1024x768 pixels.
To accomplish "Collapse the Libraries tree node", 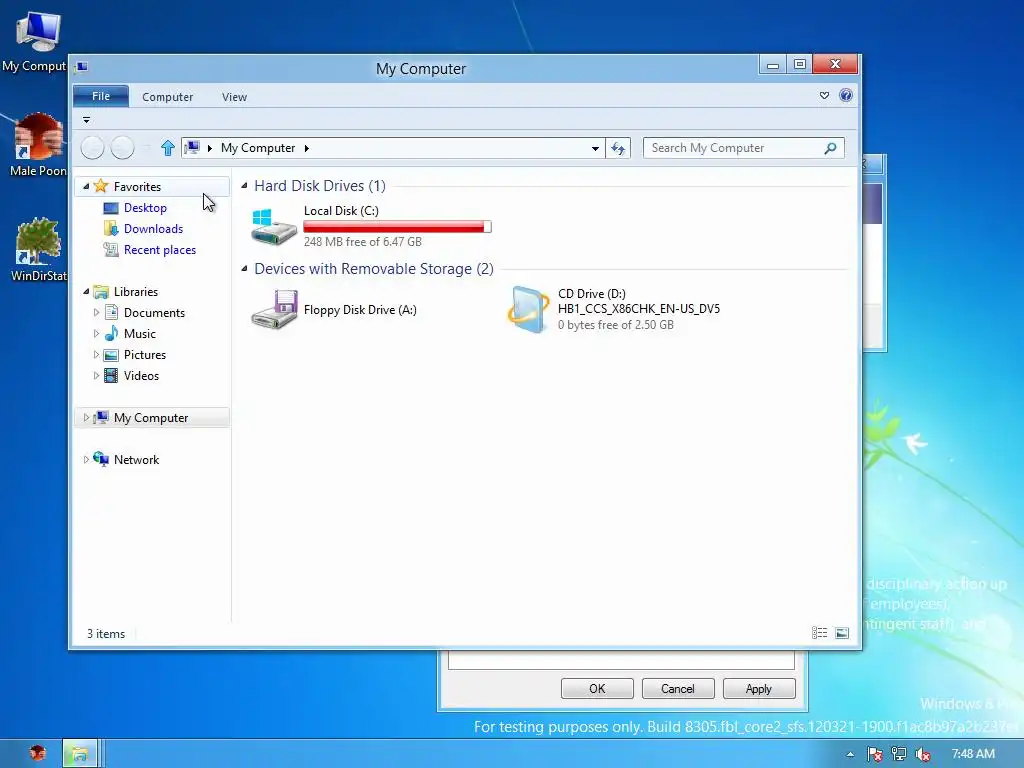I will point(86,291).
